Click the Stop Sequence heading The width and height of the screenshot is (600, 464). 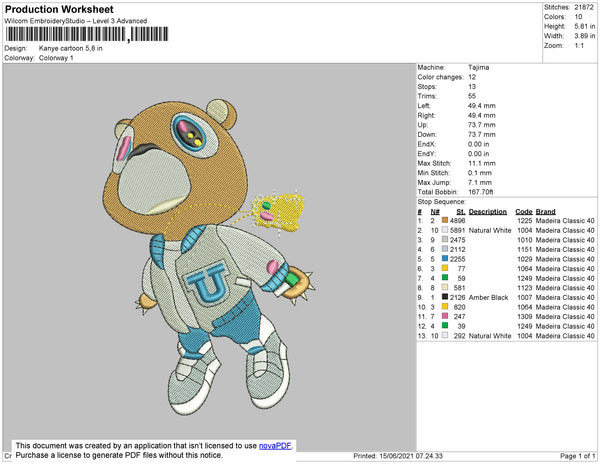tap(442, 202)
